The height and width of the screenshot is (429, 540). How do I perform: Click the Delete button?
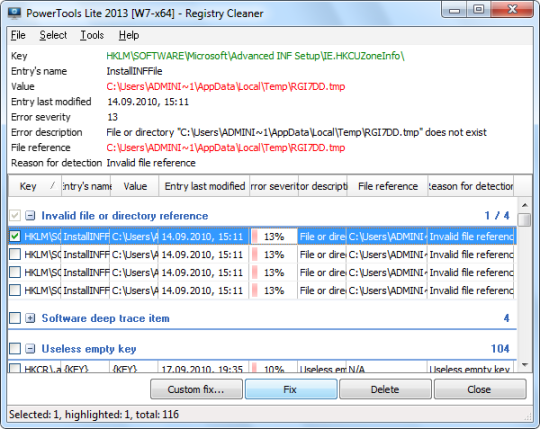pyautogui.click(x=385, y=389)
